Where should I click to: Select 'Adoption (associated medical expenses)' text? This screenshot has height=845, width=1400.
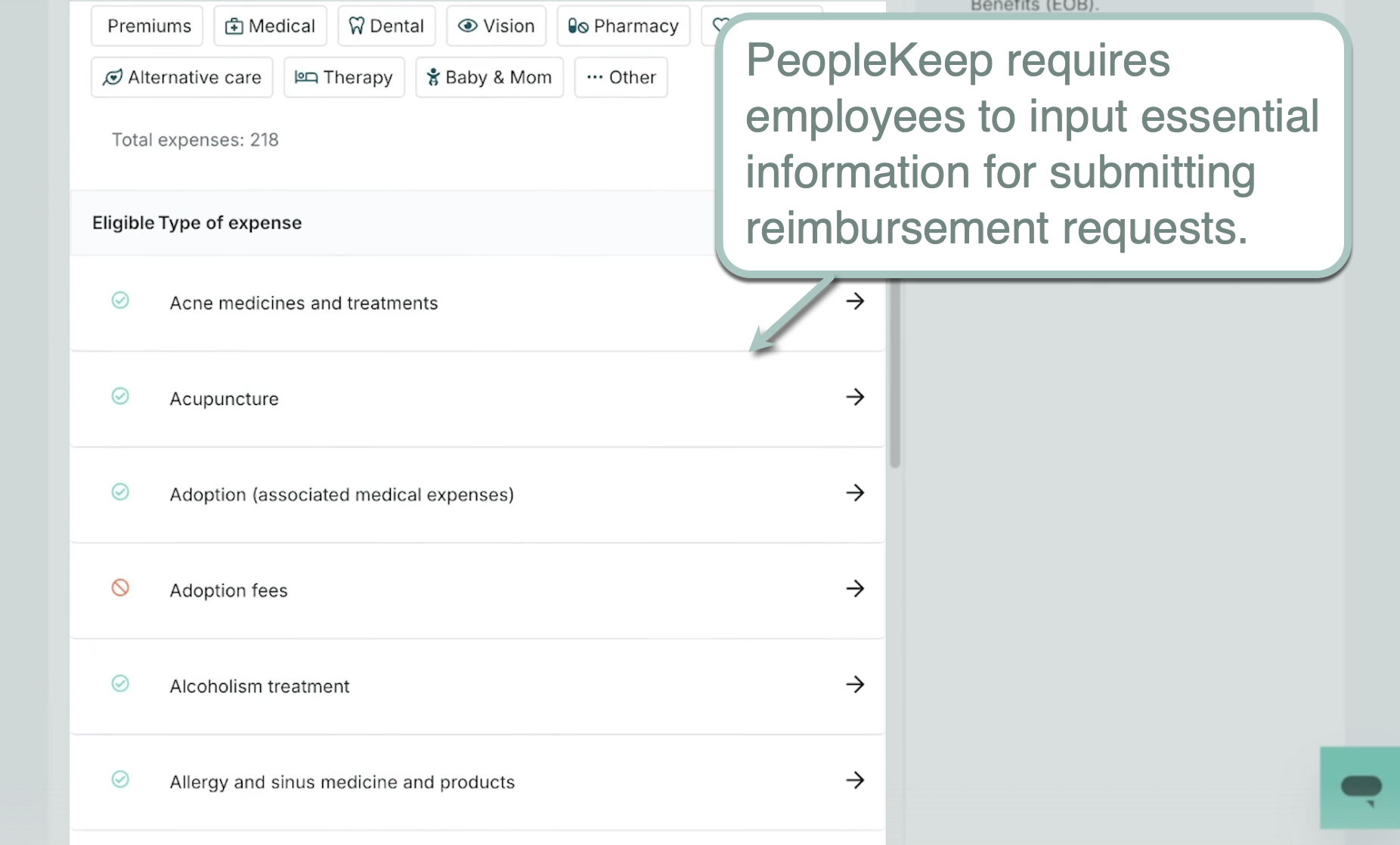point(342,494)
